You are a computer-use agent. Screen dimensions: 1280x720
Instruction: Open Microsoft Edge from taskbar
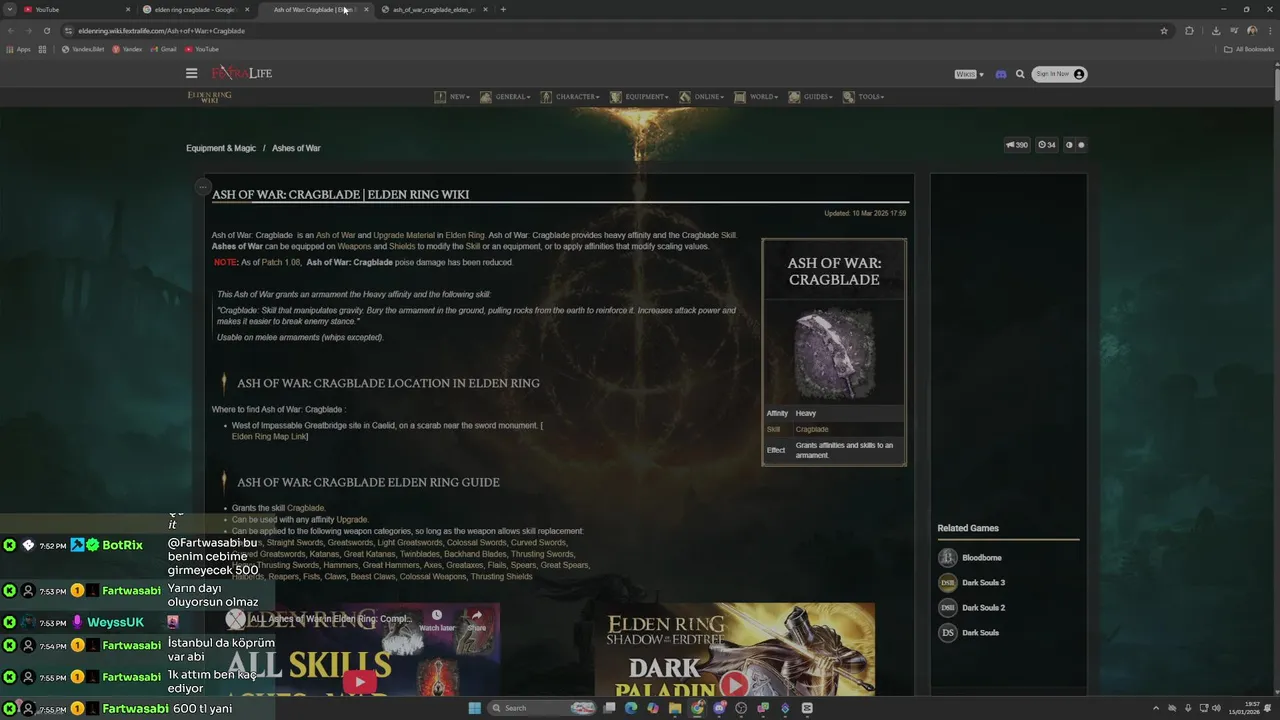pos(631,708)
